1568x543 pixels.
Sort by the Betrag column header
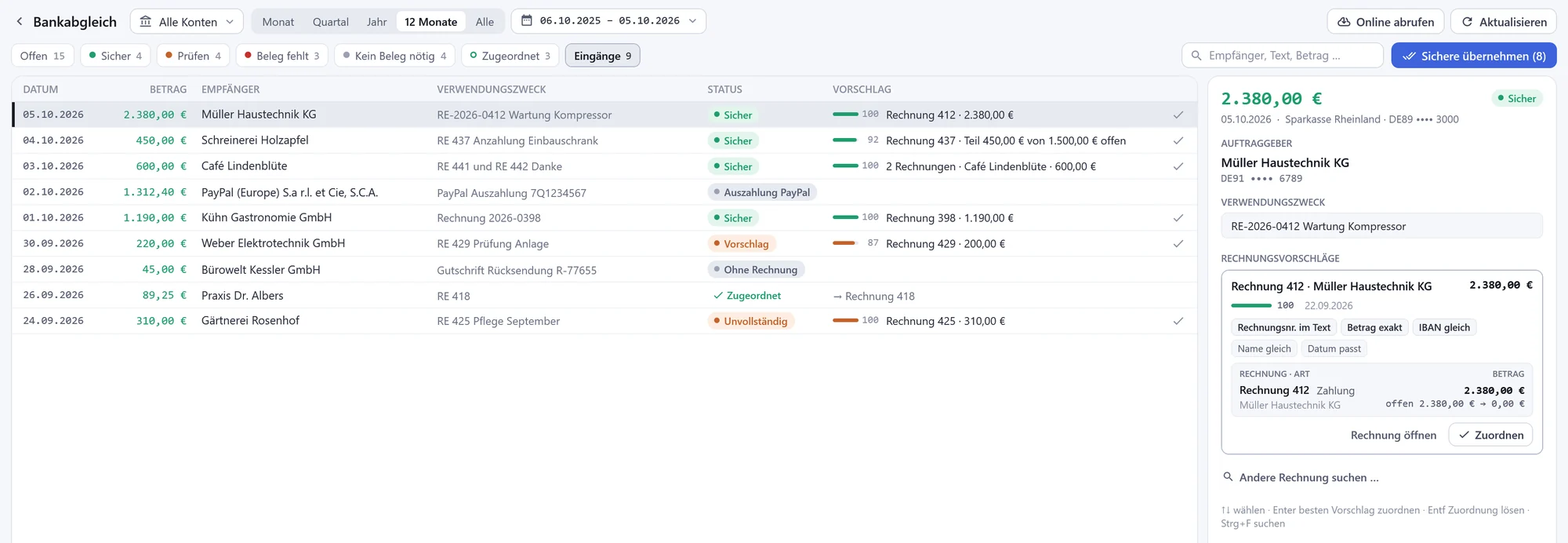pyautogui.click(x=169, y=89)
